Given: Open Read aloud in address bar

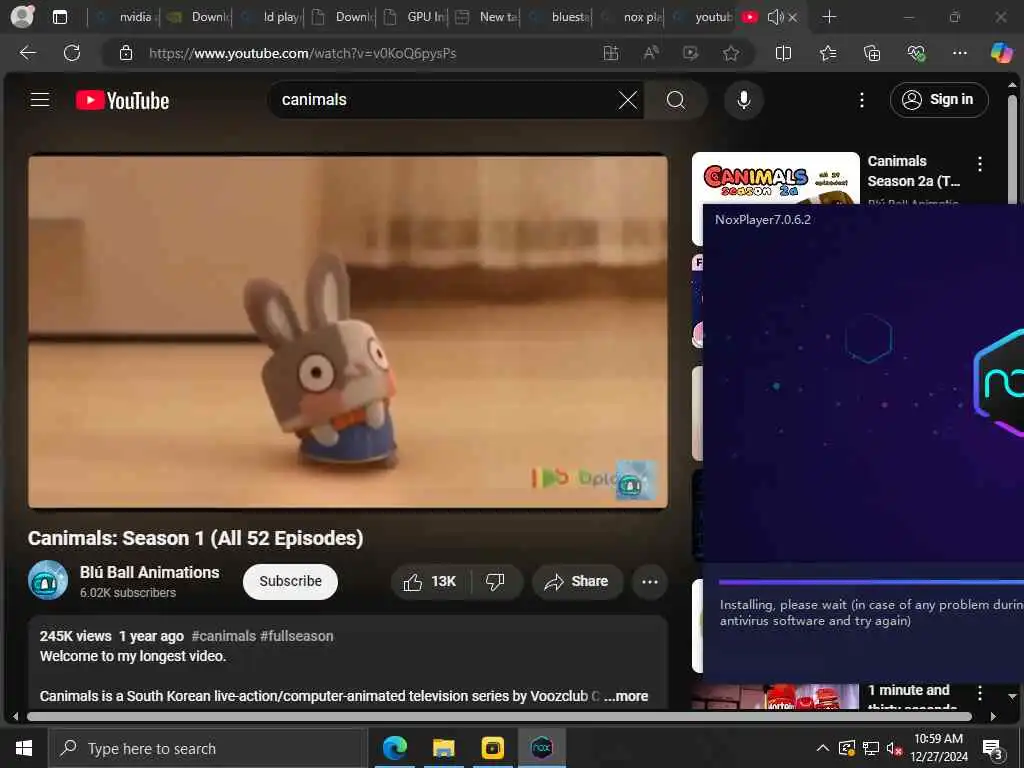Looking at the screenshot, I should click(650, 53).
